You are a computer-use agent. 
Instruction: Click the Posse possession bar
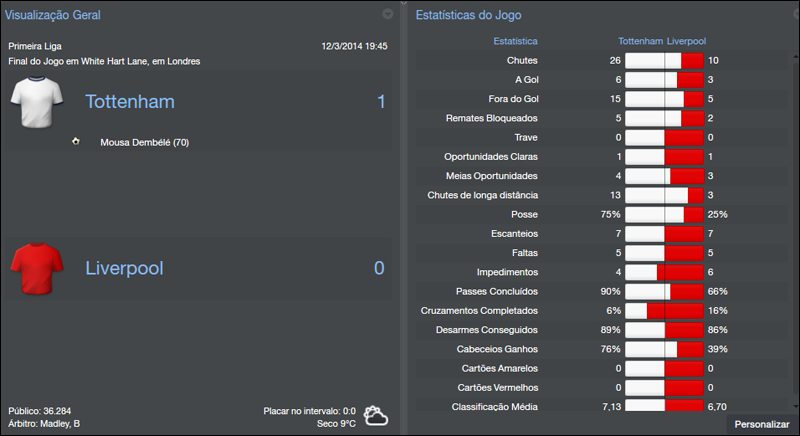coord(664,214)
